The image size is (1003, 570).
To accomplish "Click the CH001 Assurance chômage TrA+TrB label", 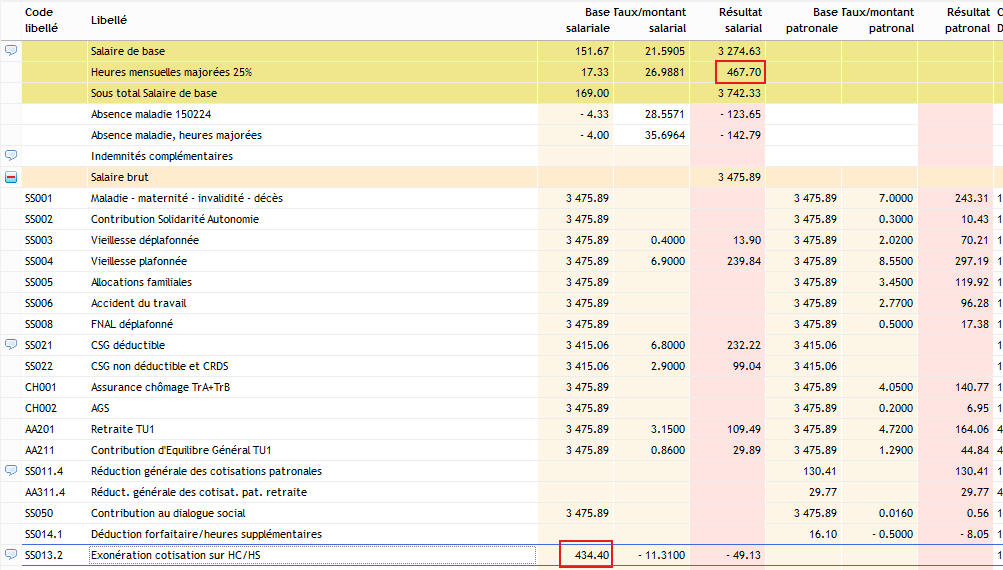I will click(x=167, y=387).
